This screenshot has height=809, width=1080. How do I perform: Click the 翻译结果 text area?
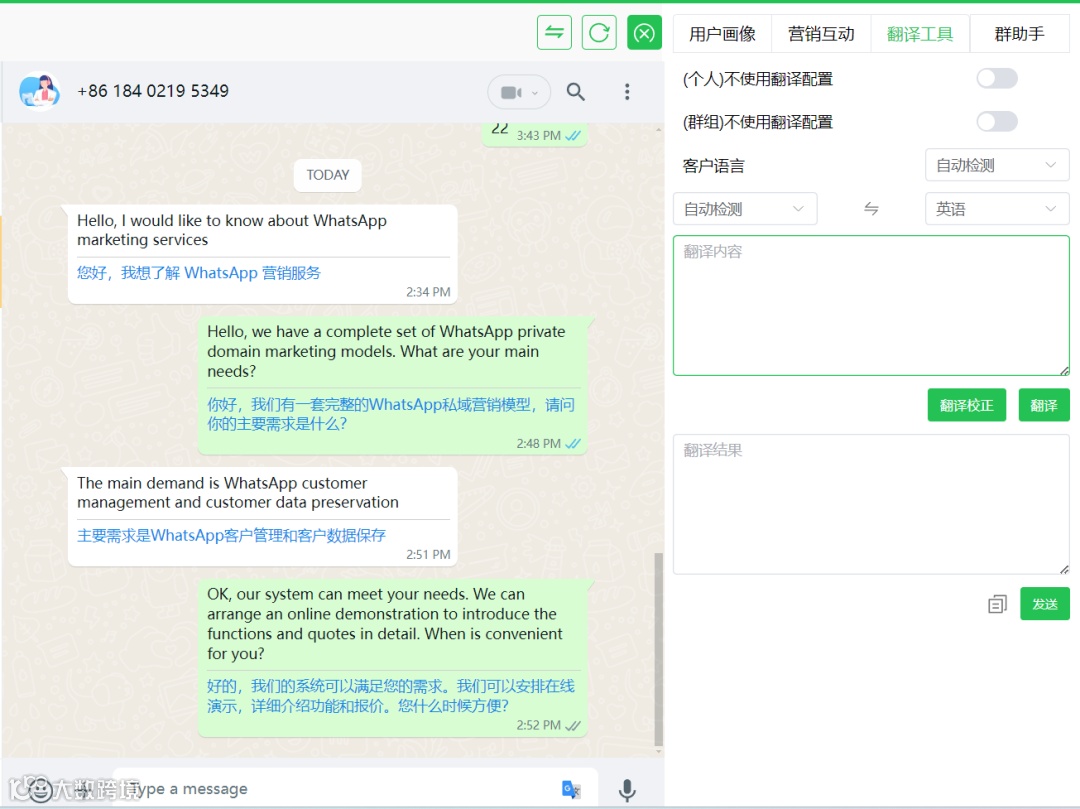[x=871, y=504]
